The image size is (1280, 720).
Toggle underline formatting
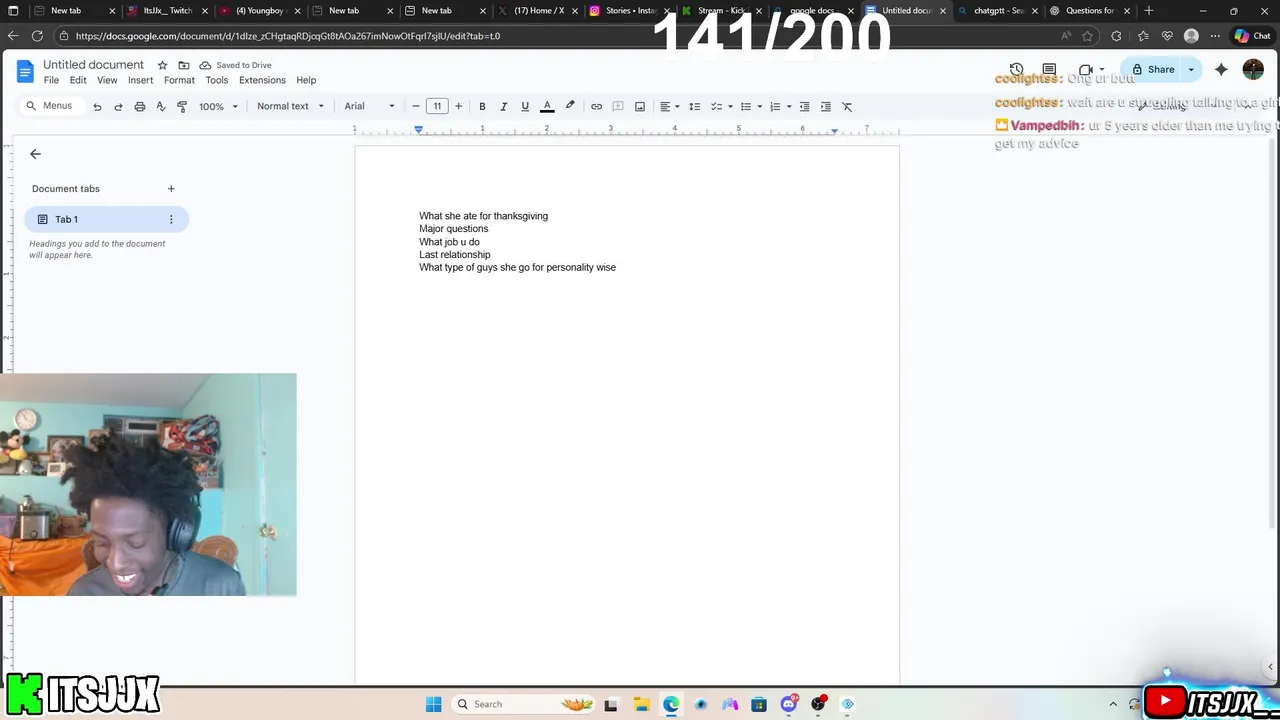(x=525, y=106)
